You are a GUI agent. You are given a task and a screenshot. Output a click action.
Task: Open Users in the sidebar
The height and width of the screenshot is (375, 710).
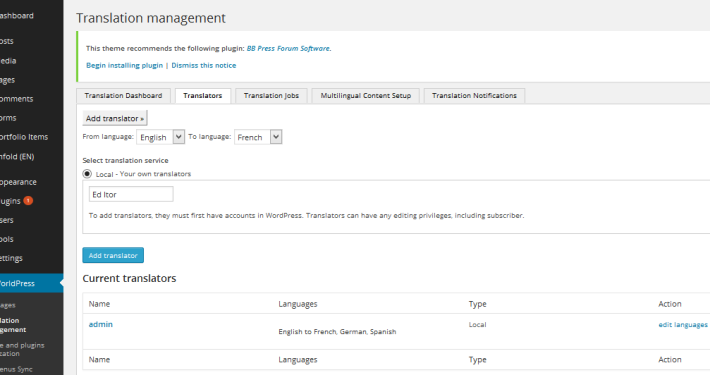pos(7,220)
